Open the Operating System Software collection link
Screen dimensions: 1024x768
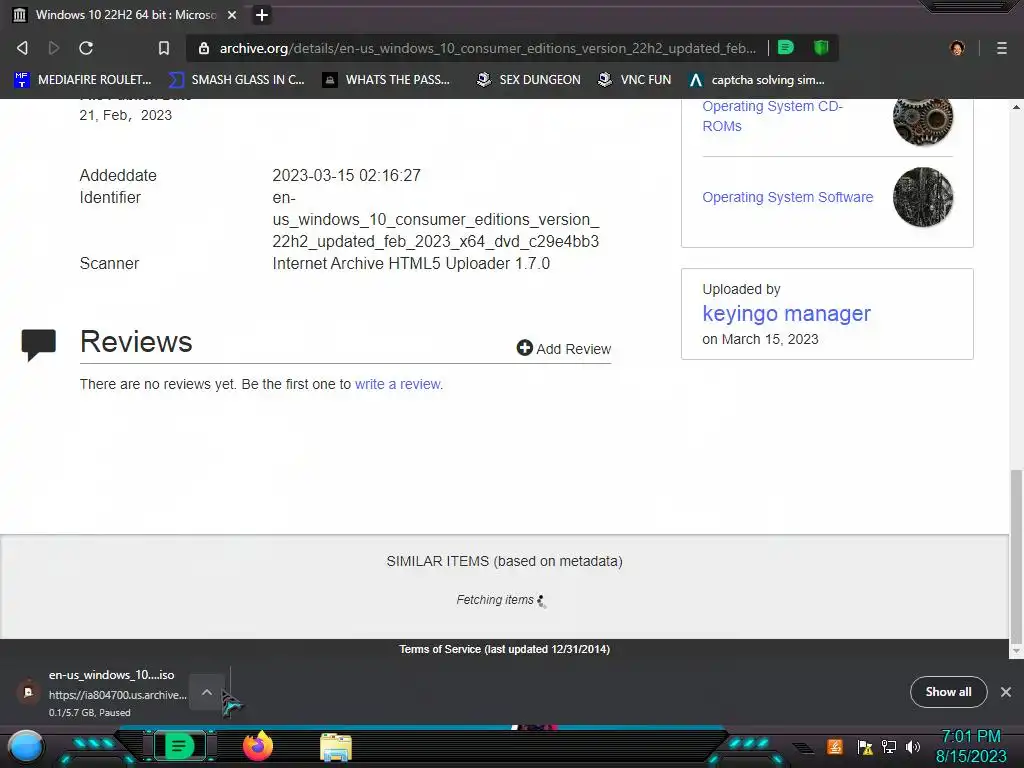[x=788, y=197]
